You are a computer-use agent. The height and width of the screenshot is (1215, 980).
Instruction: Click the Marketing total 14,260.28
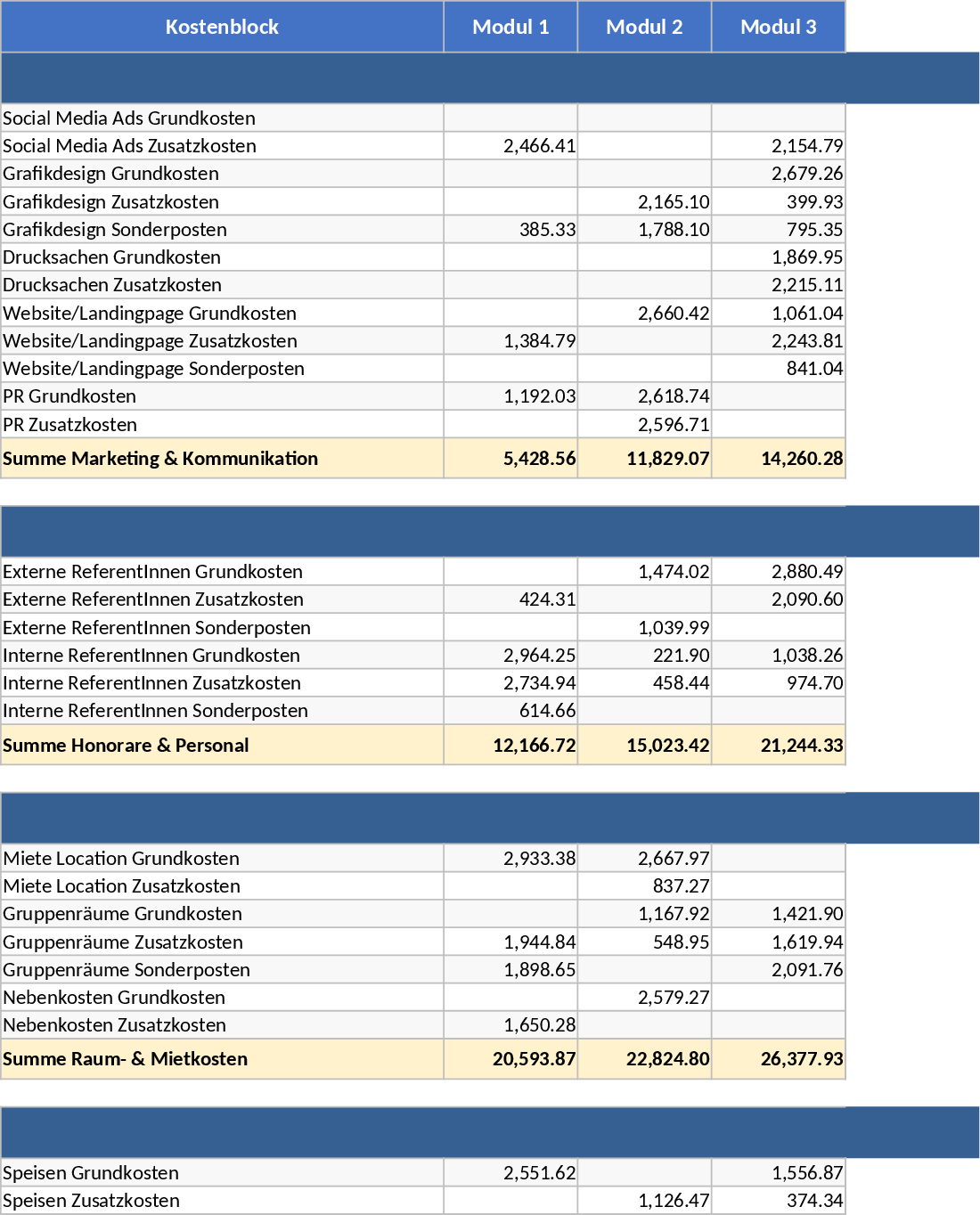pyautogui.click(x=801, y=459)
